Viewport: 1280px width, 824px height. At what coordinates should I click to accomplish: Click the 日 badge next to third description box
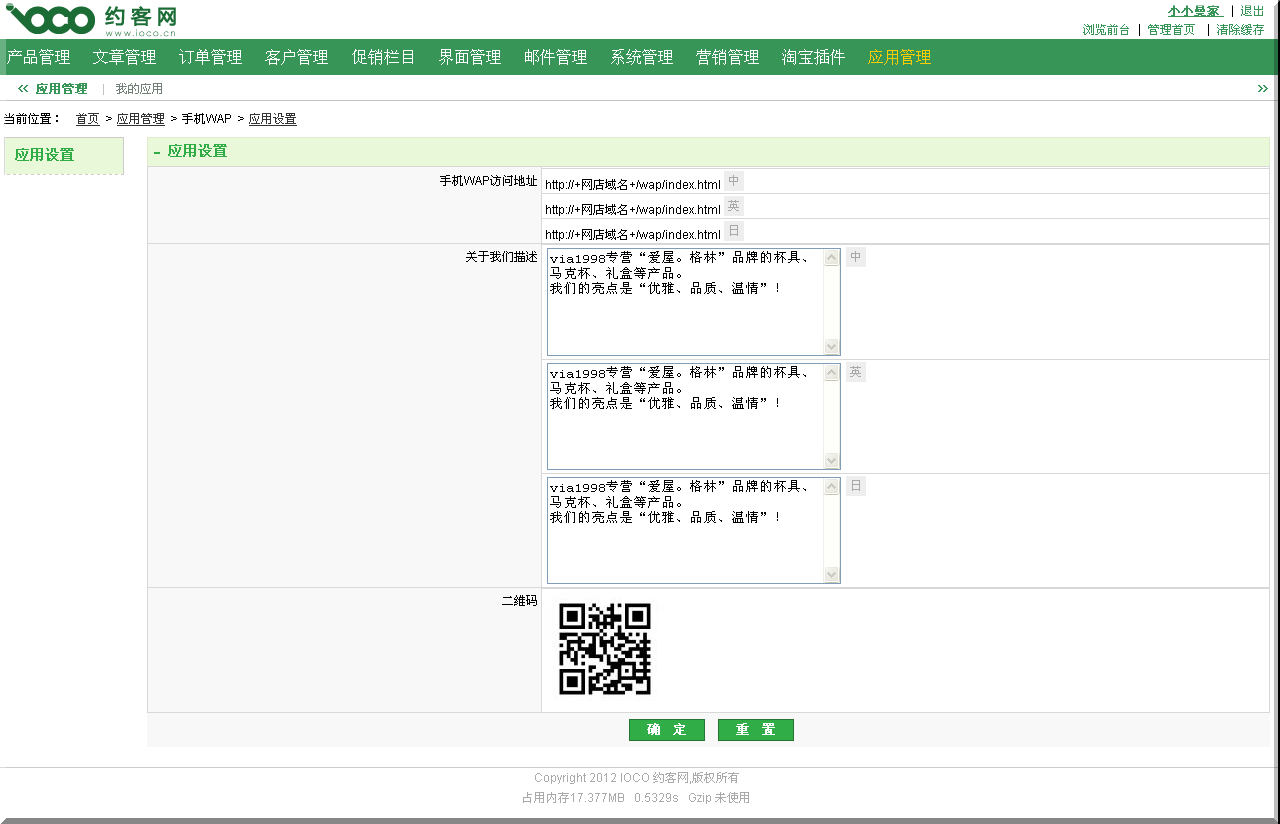(856, 486)
